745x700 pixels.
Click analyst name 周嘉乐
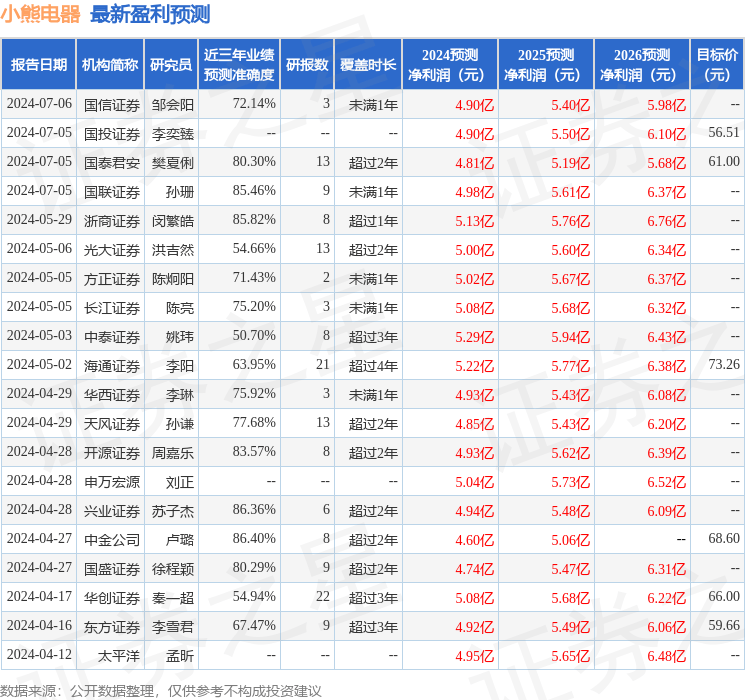(173, 452)
